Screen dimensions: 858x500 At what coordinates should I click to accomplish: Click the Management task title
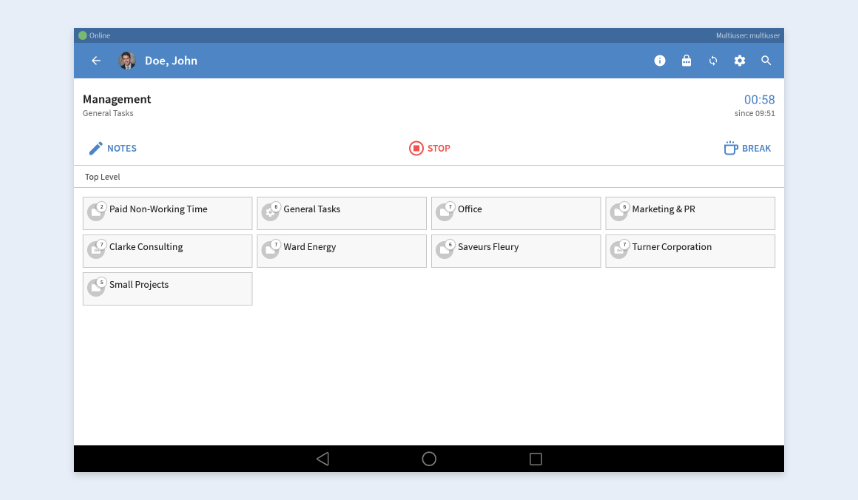[x=117, y=99]
